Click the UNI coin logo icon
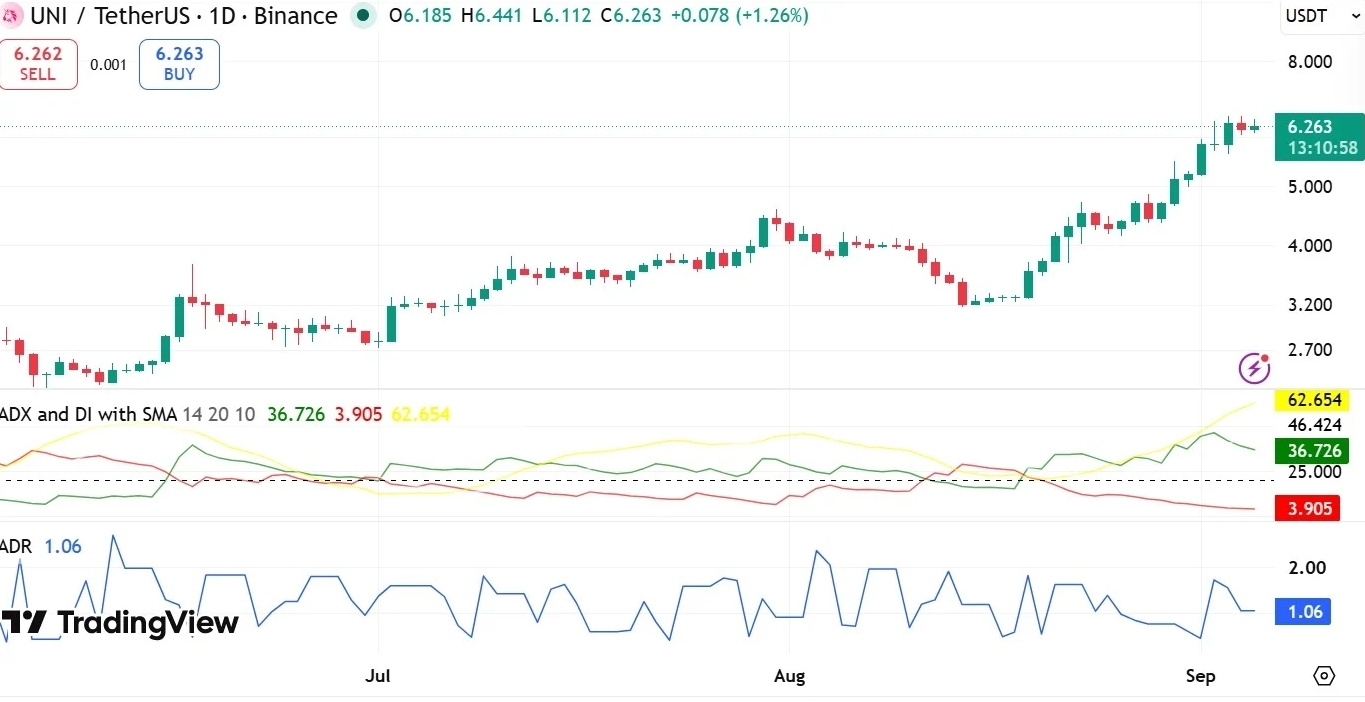1365x702 pixels. click(10, 15)
